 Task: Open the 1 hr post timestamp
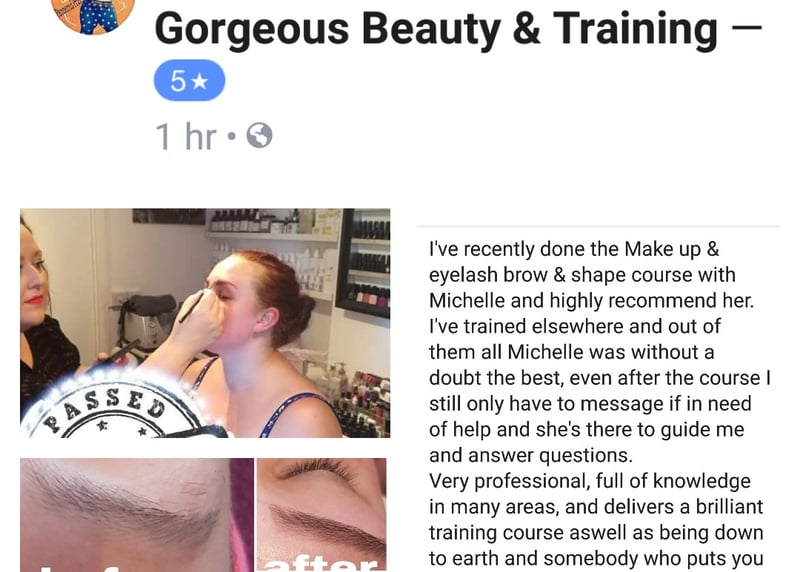tap(186, 136)
